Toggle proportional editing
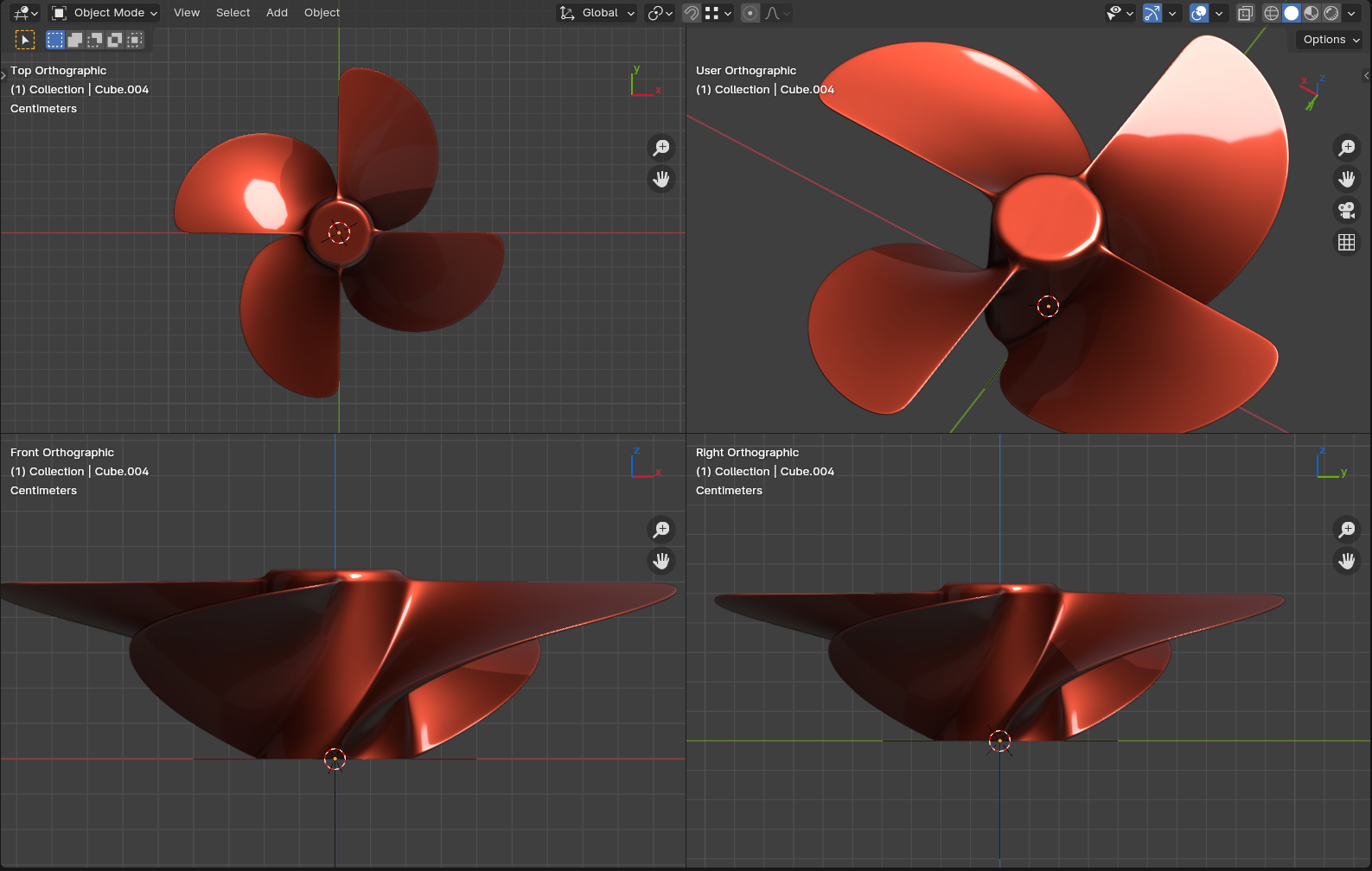Image resolution: width=1372 pixels, height=871 pixels. tap(750, 13)
